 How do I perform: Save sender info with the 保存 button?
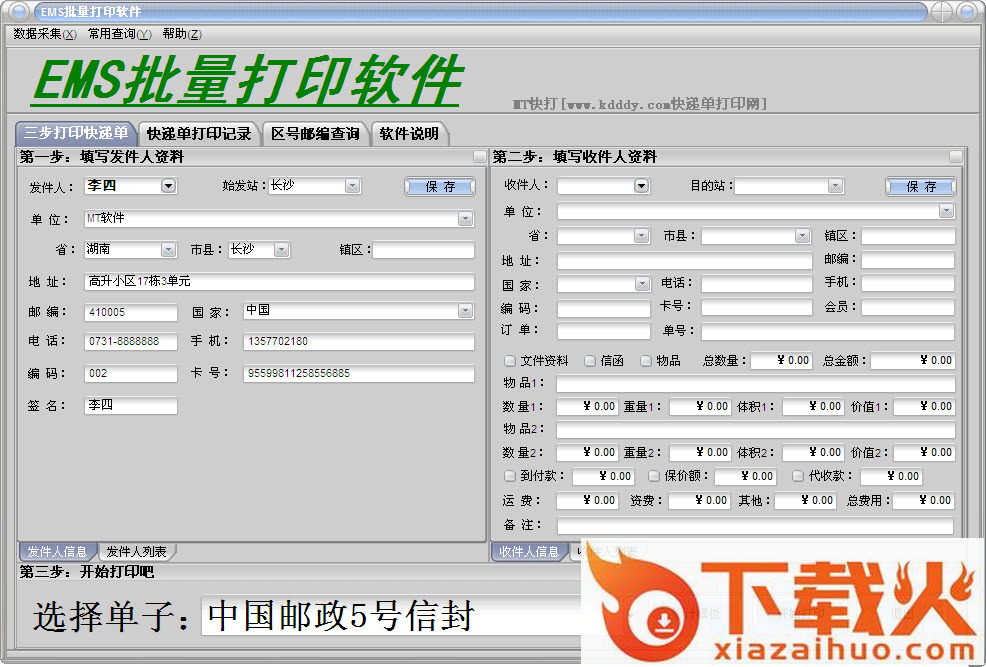[440, 187]
